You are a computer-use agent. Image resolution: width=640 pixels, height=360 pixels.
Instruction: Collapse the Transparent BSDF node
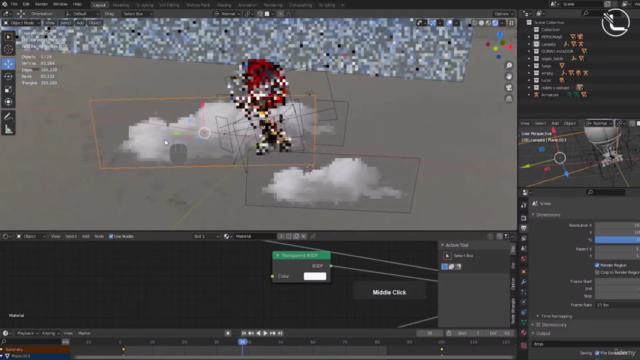[278, 256]
